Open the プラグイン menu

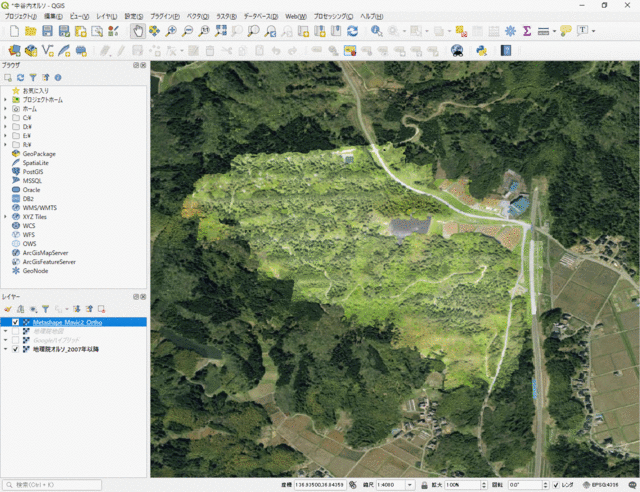(x=165, y=16)
